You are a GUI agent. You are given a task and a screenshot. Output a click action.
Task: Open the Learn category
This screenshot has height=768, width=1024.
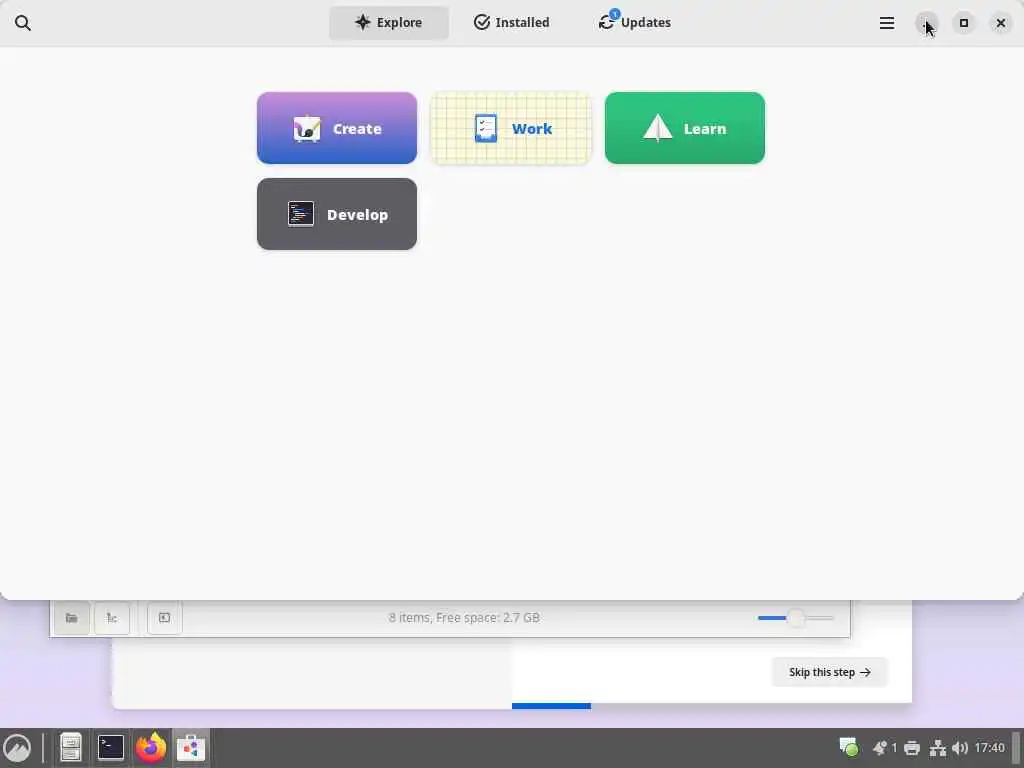tap(684, 128)
